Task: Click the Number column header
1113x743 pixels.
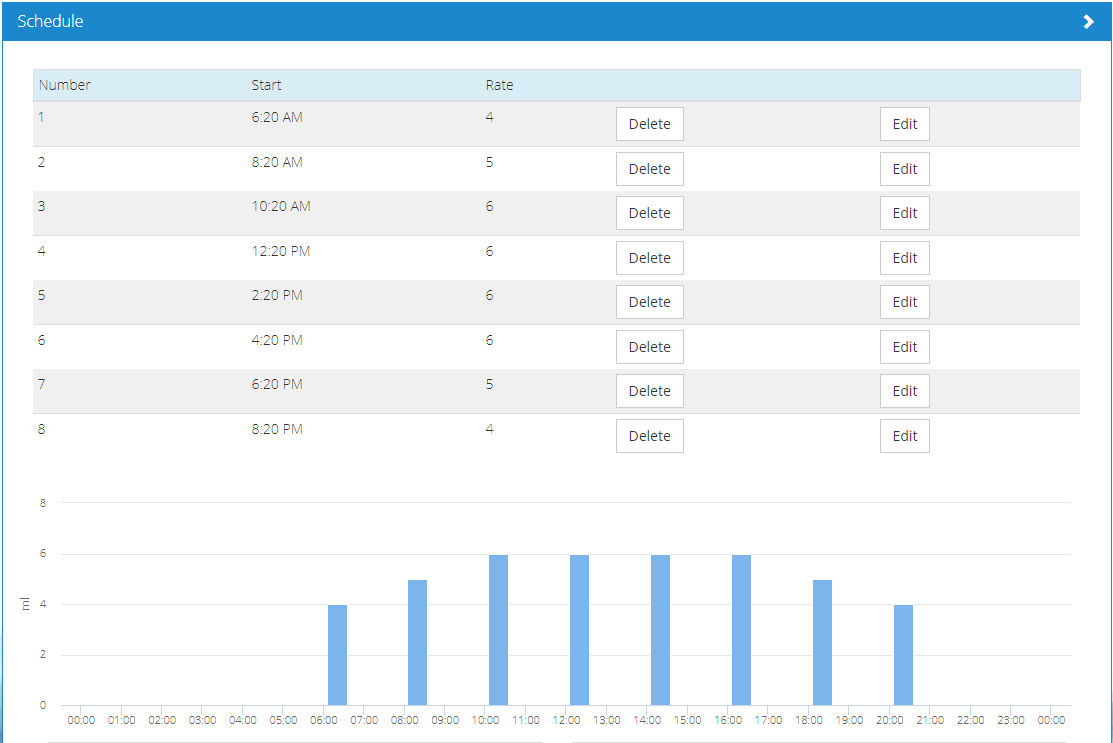Action: click(x=65, y=85)
